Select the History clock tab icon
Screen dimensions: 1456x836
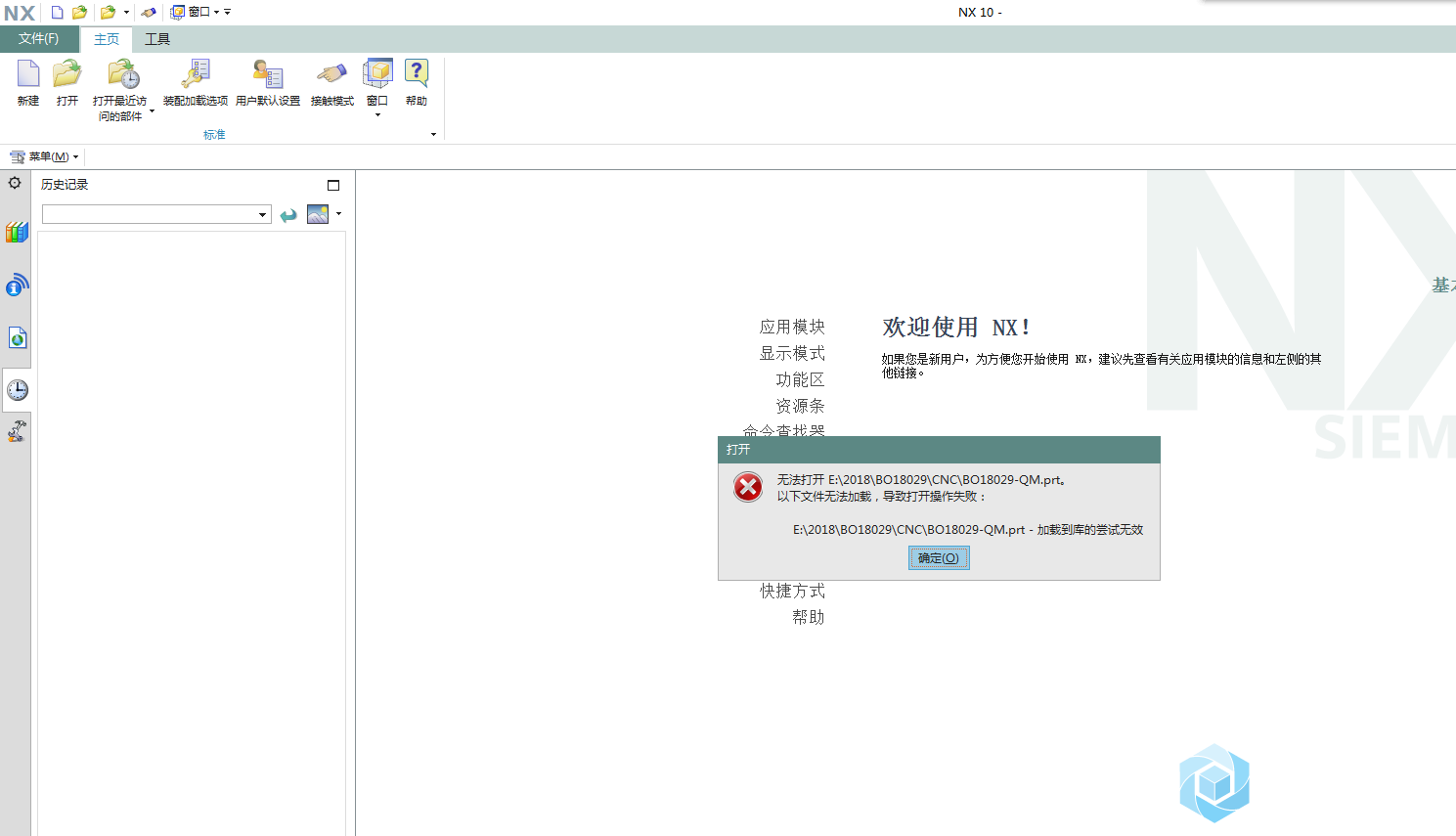coord(17,389)
